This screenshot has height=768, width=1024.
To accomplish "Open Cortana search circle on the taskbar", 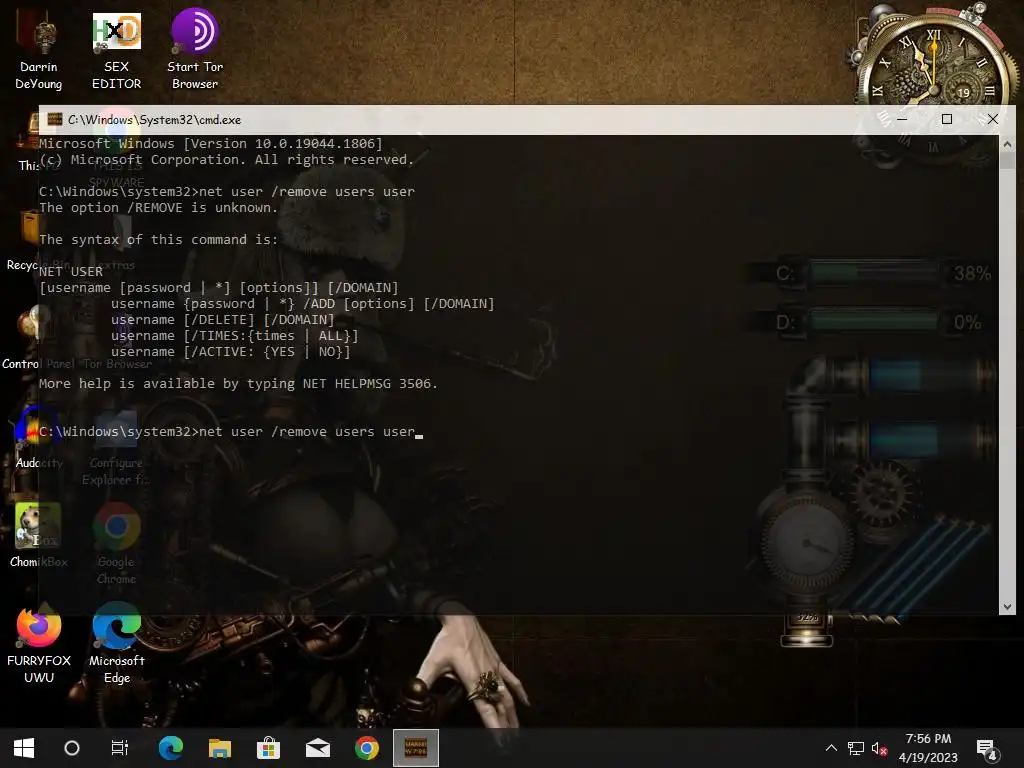I will coord(72,748).
